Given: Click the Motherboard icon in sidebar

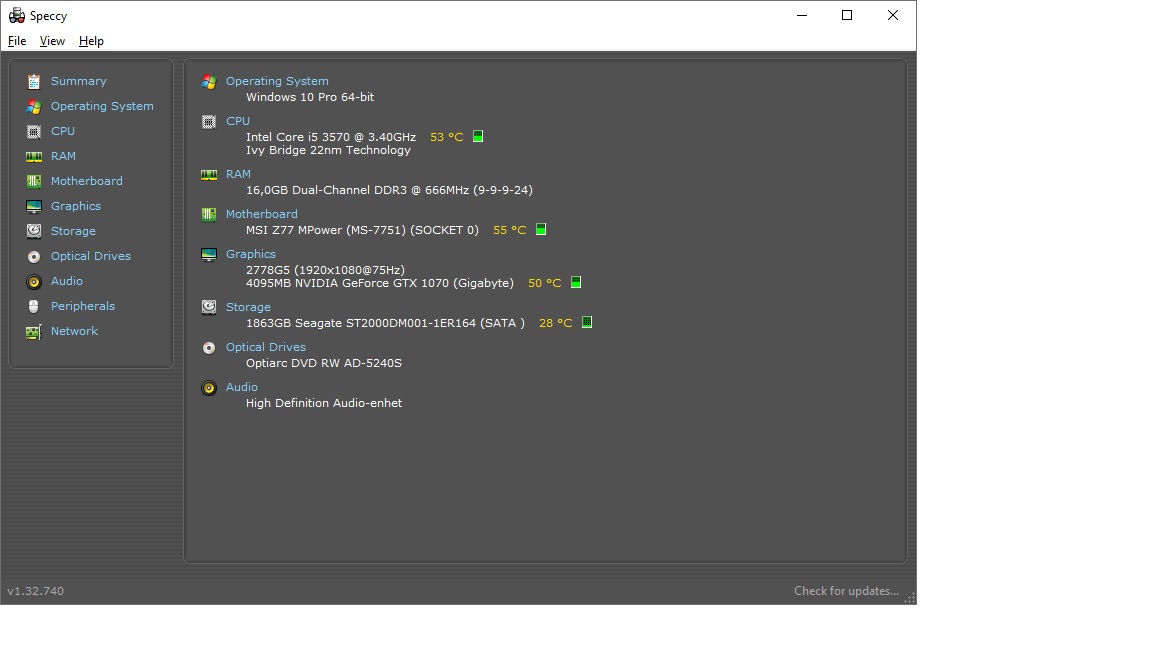Looking at the screenshot, I should click(x=34, y=181).
